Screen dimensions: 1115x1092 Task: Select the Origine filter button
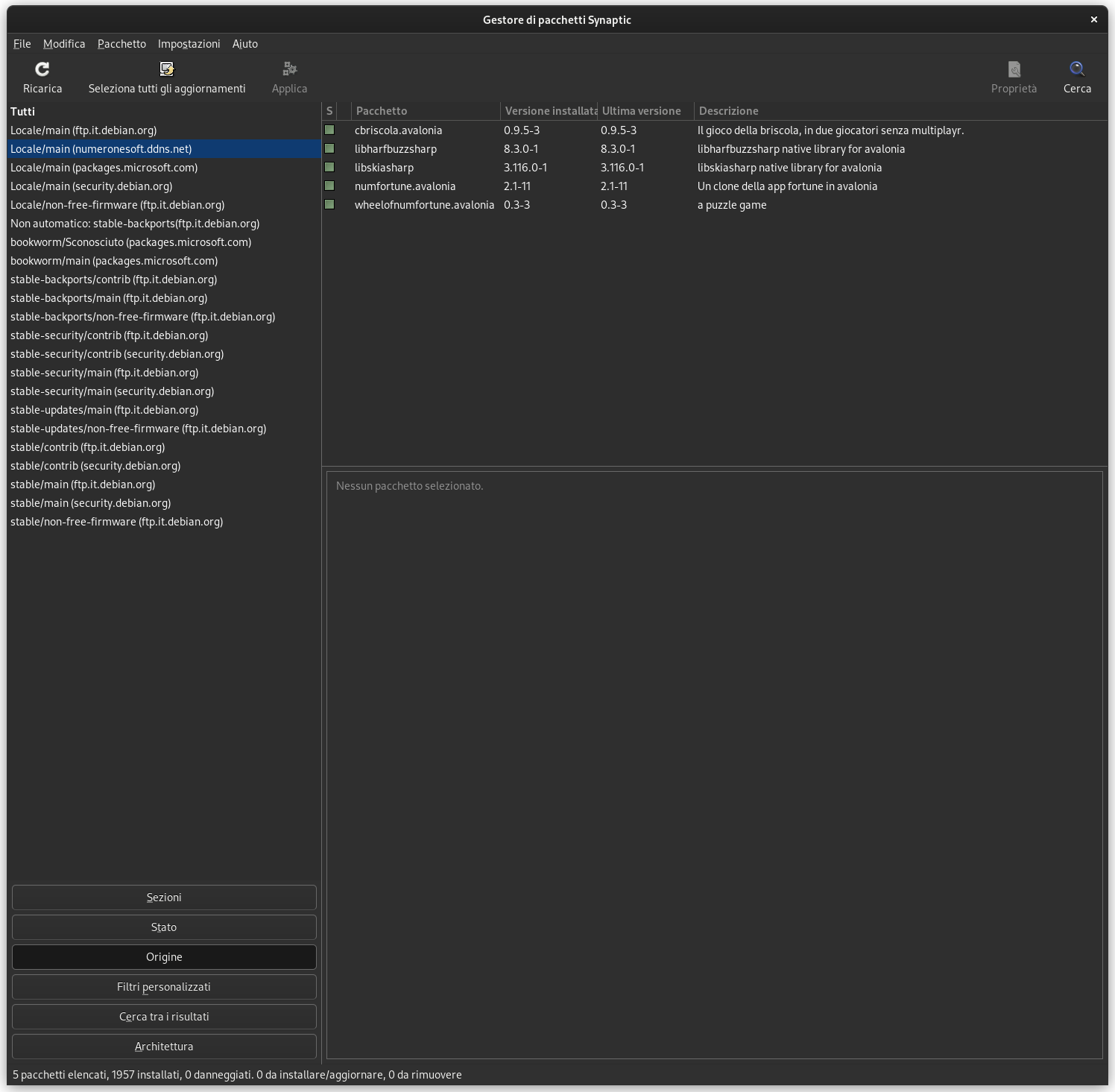(x=164, y=957)
